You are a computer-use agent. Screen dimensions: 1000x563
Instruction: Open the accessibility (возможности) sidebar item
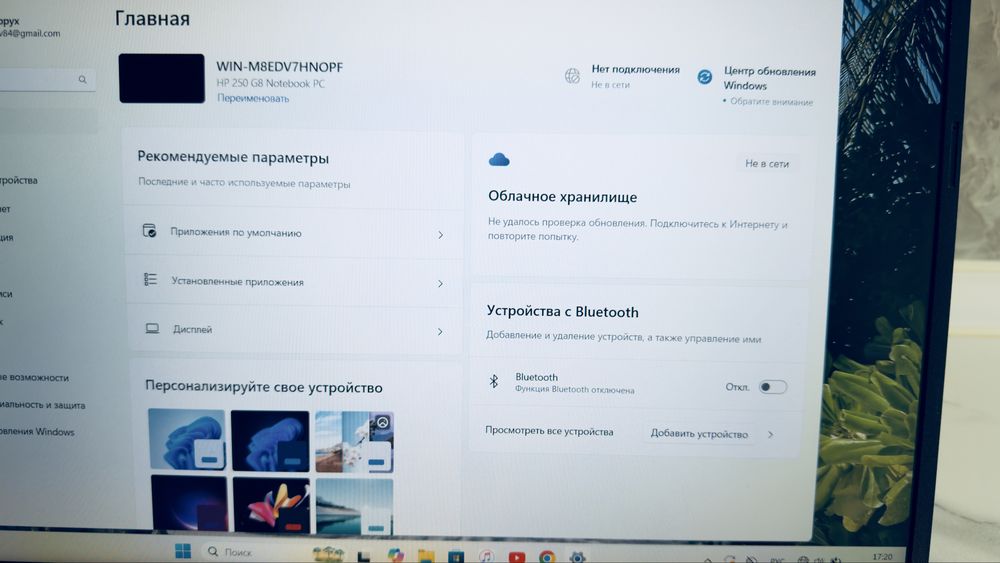point(34,377)
